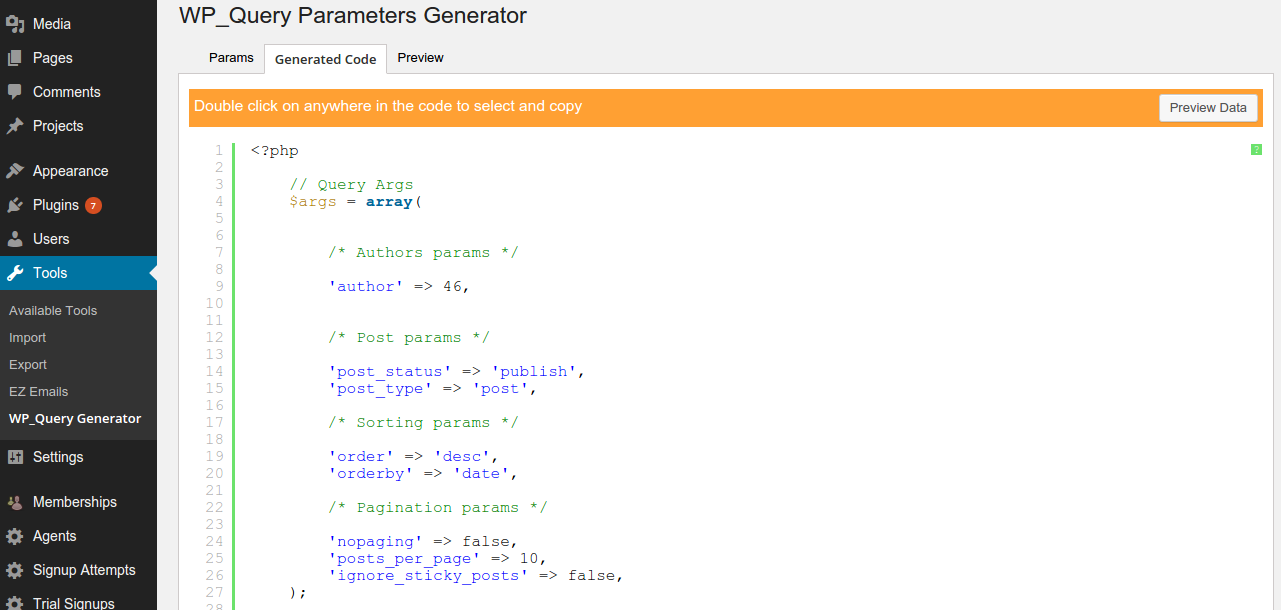1281x610 pixels.
Task: Open the Available Tools submenu link
Action: point(53,311)
